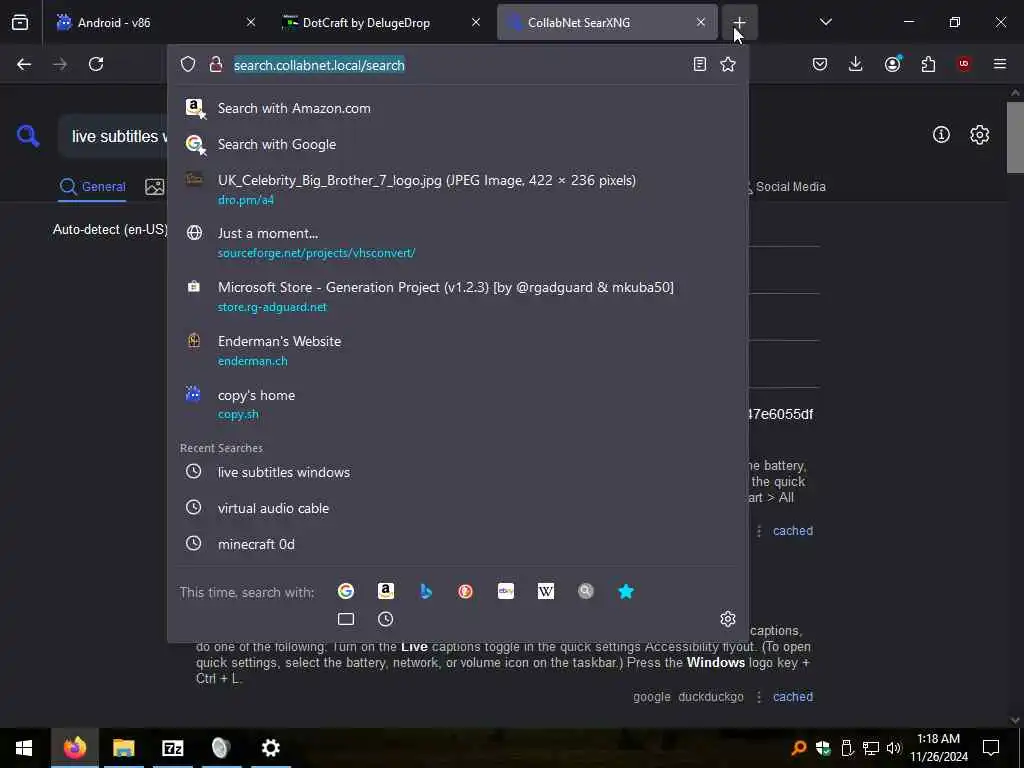Open Microsoft Store Generation Project suggestion
The height and width of the screenshot is (768, 1024).
click(458, 296)
